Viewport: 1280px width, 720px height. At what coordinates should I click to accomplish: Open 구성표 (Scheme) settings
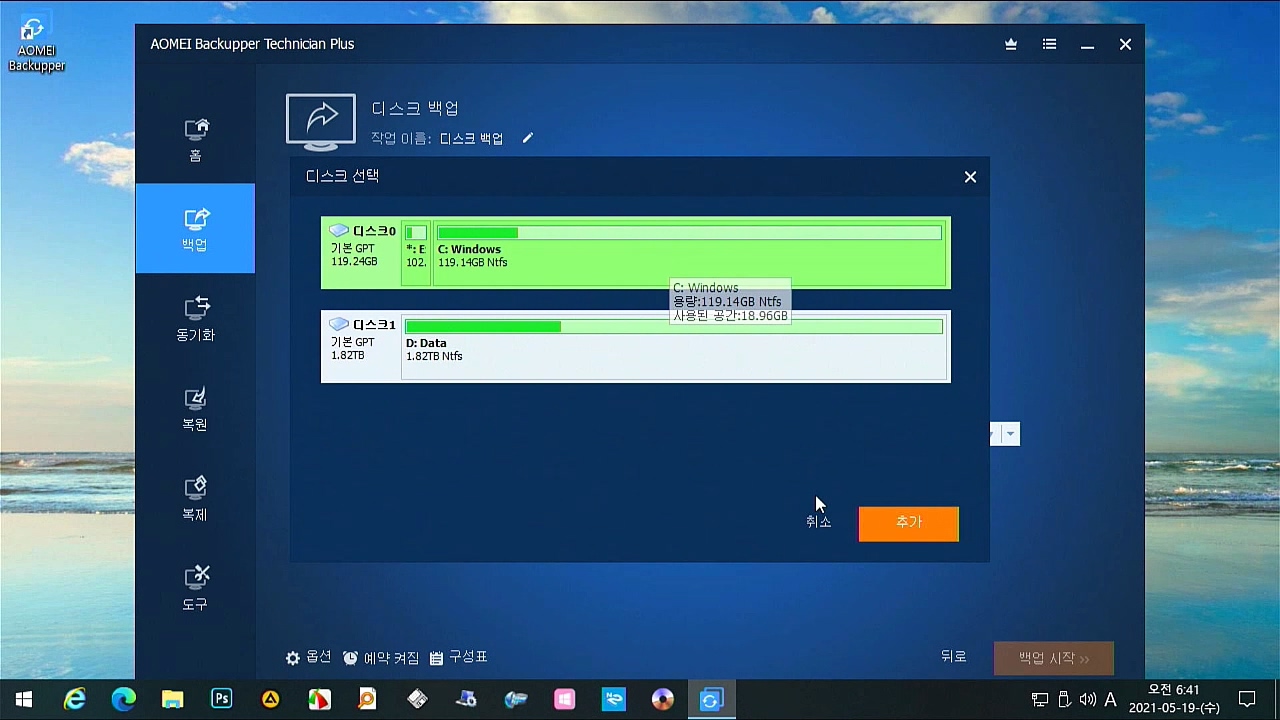pos(458,657)
